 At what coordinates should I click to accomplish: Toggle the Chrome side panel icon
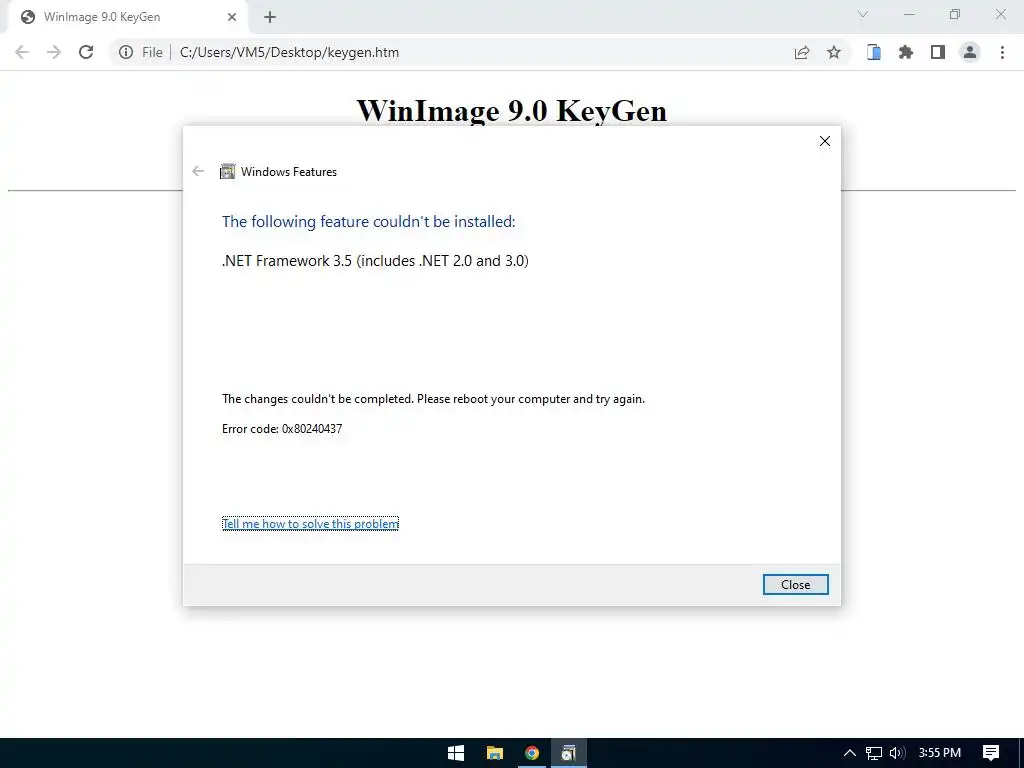pos(938,52)
